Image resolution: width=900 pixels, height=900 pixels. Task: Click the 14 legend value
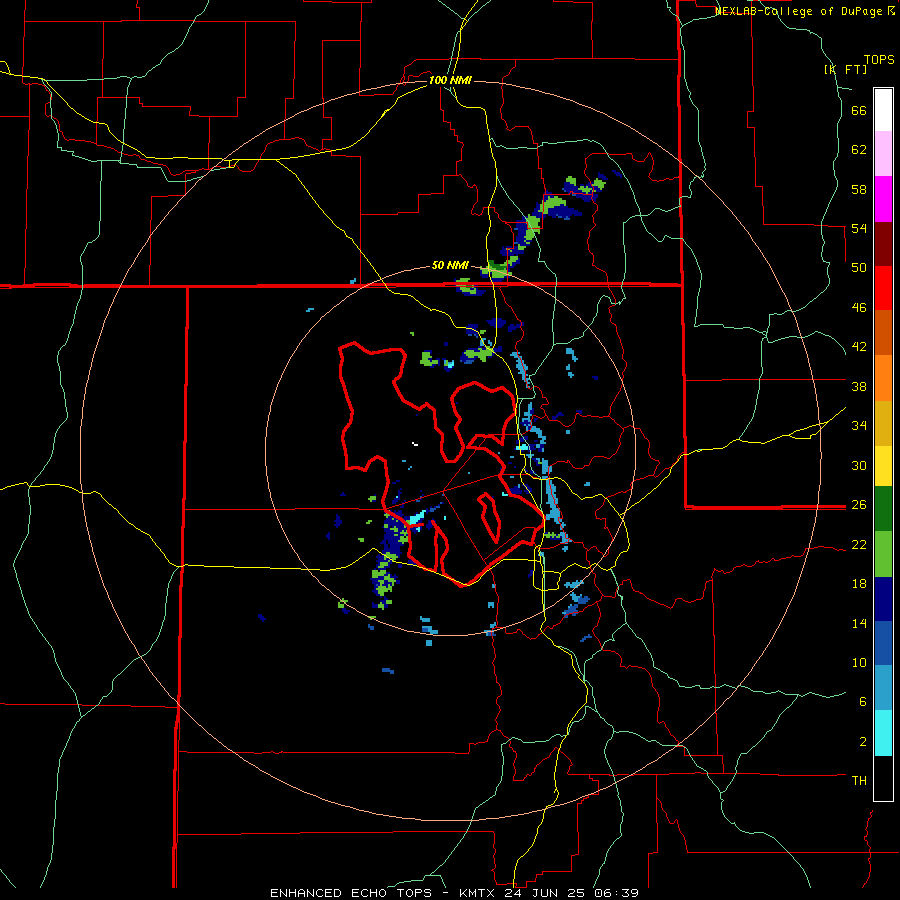pos(859,623)
